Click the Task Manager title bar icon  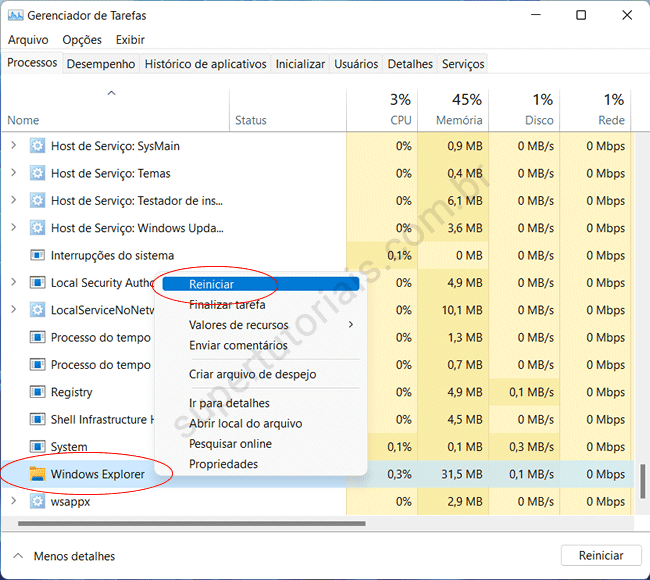pyautogui.click(x=14, y=15)
